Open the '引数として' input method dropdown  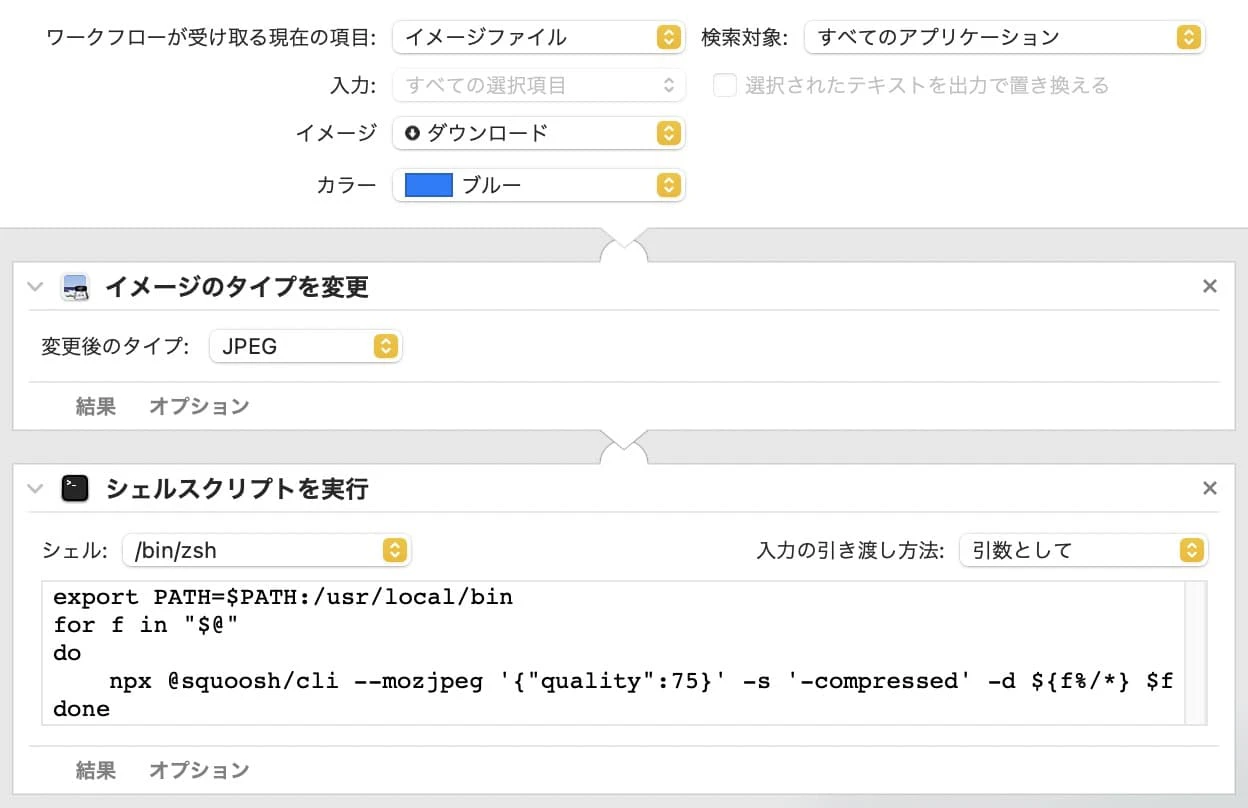coord(1083,550)
